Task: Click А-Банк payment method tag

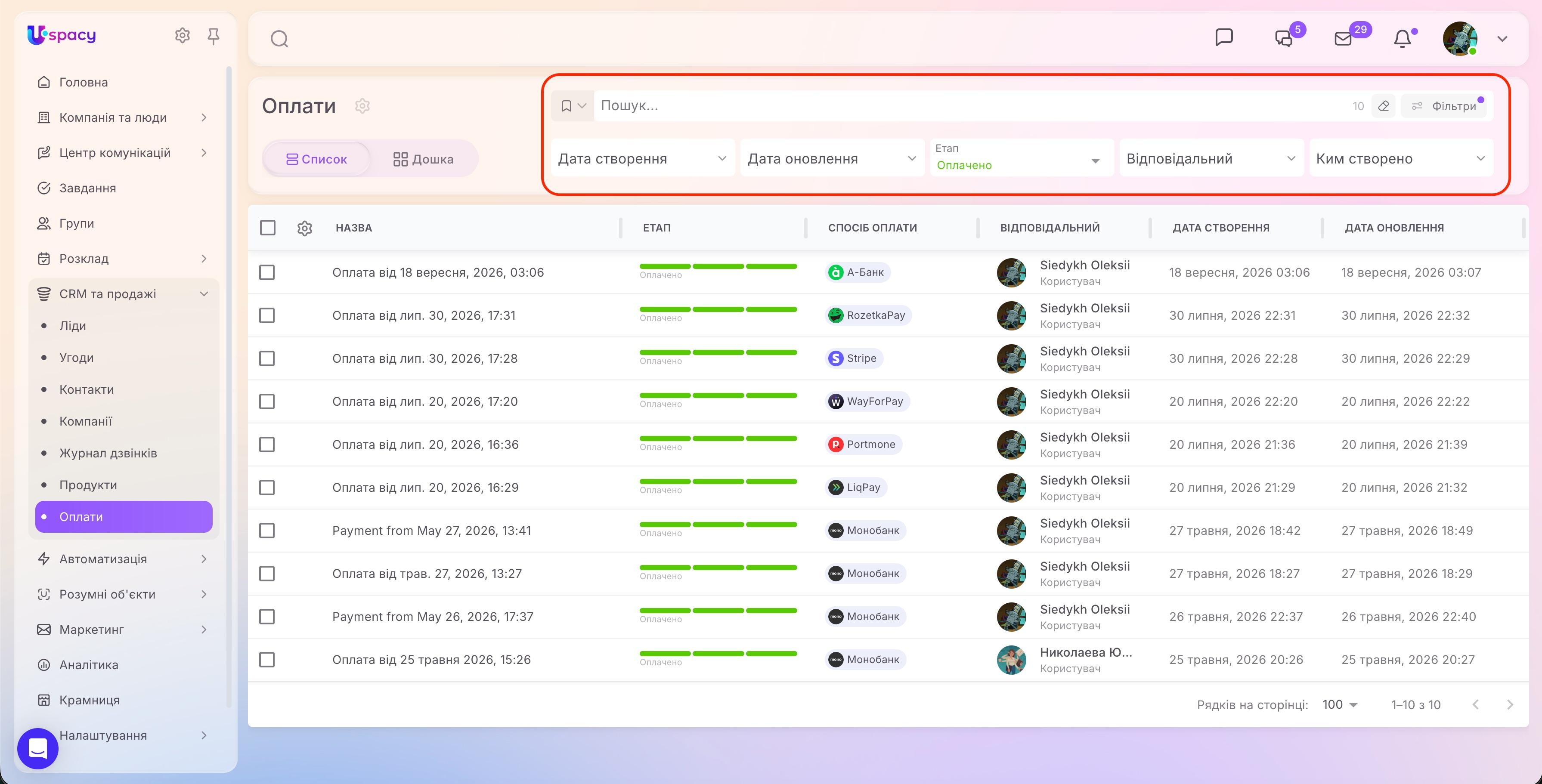Action: click(x=858, y=272)
